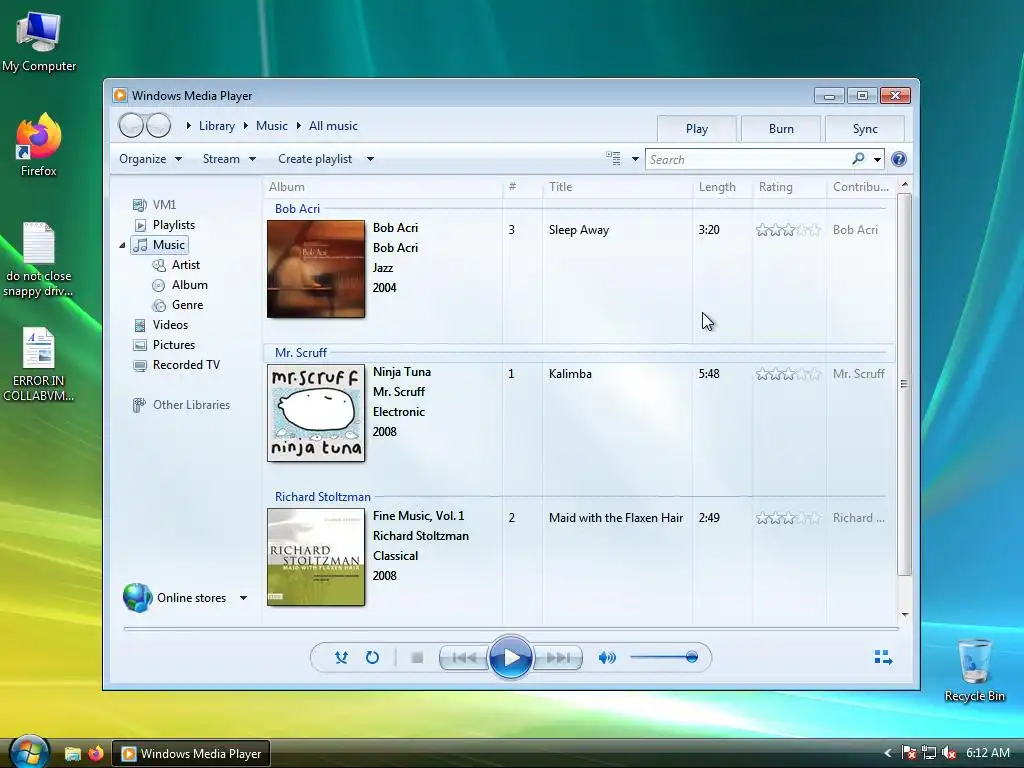The image size is (1024, 768).
Task: Open the search options dropdown arrow
Action: coord(877,159)
